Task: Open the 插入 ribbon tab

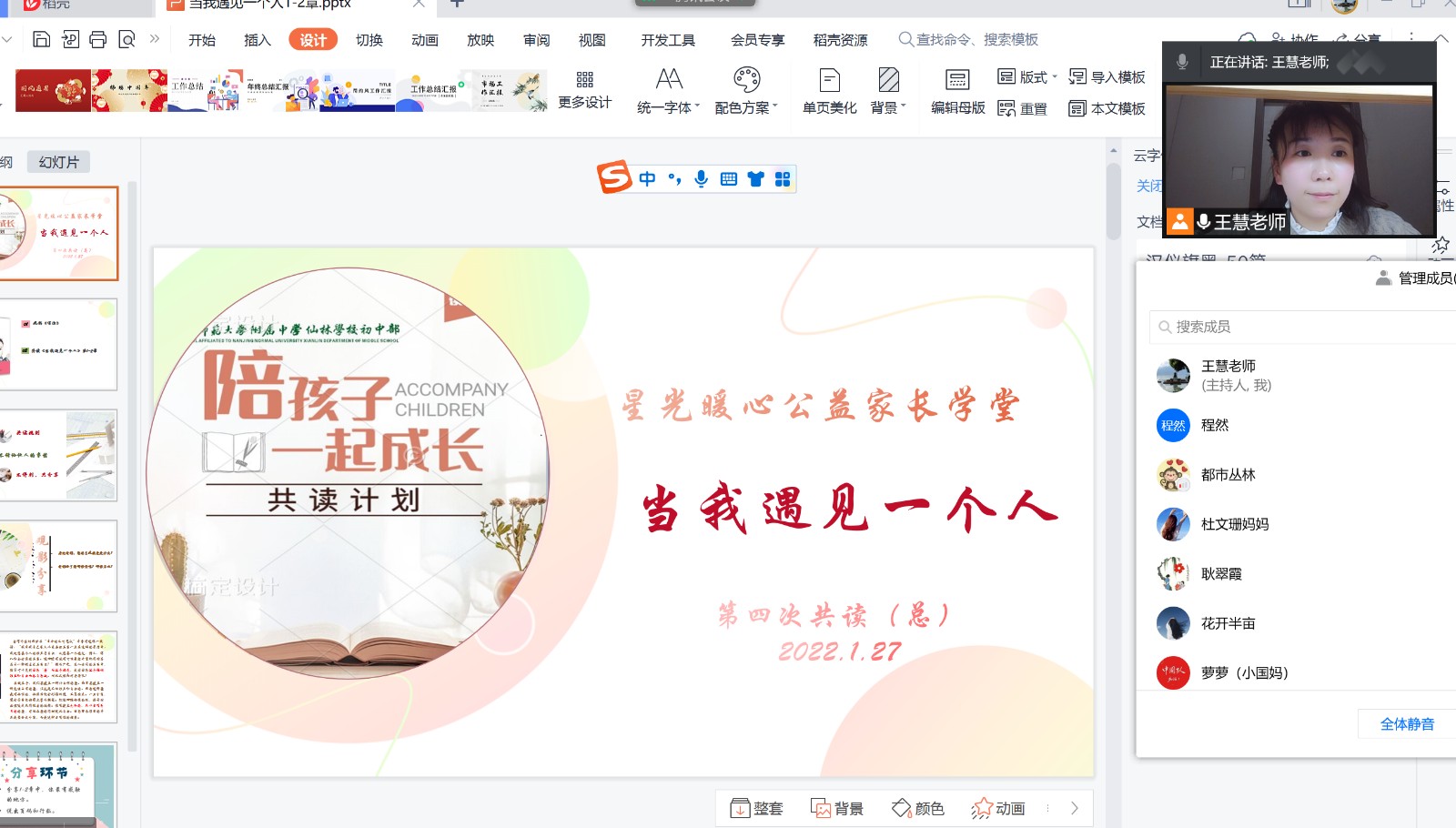Action: coord(258,40)
